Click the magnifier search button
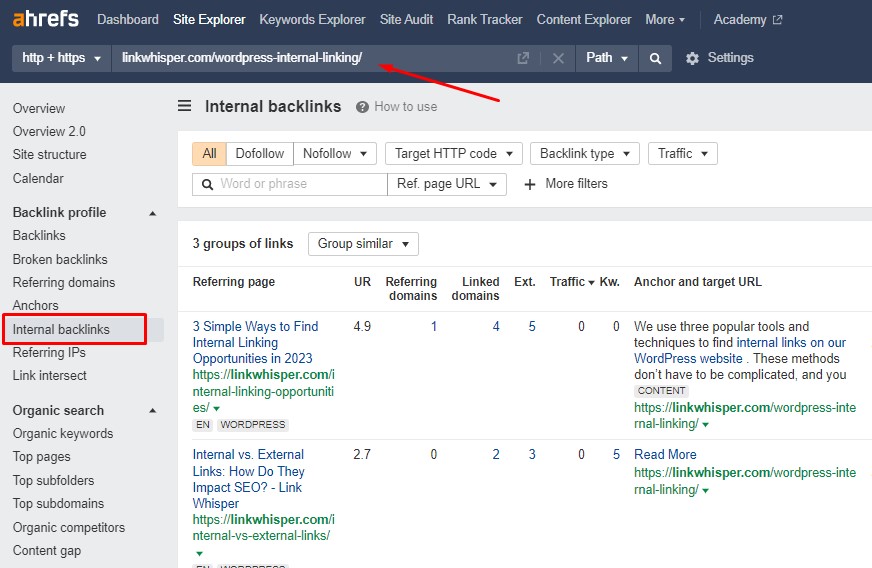 point(655,58)
